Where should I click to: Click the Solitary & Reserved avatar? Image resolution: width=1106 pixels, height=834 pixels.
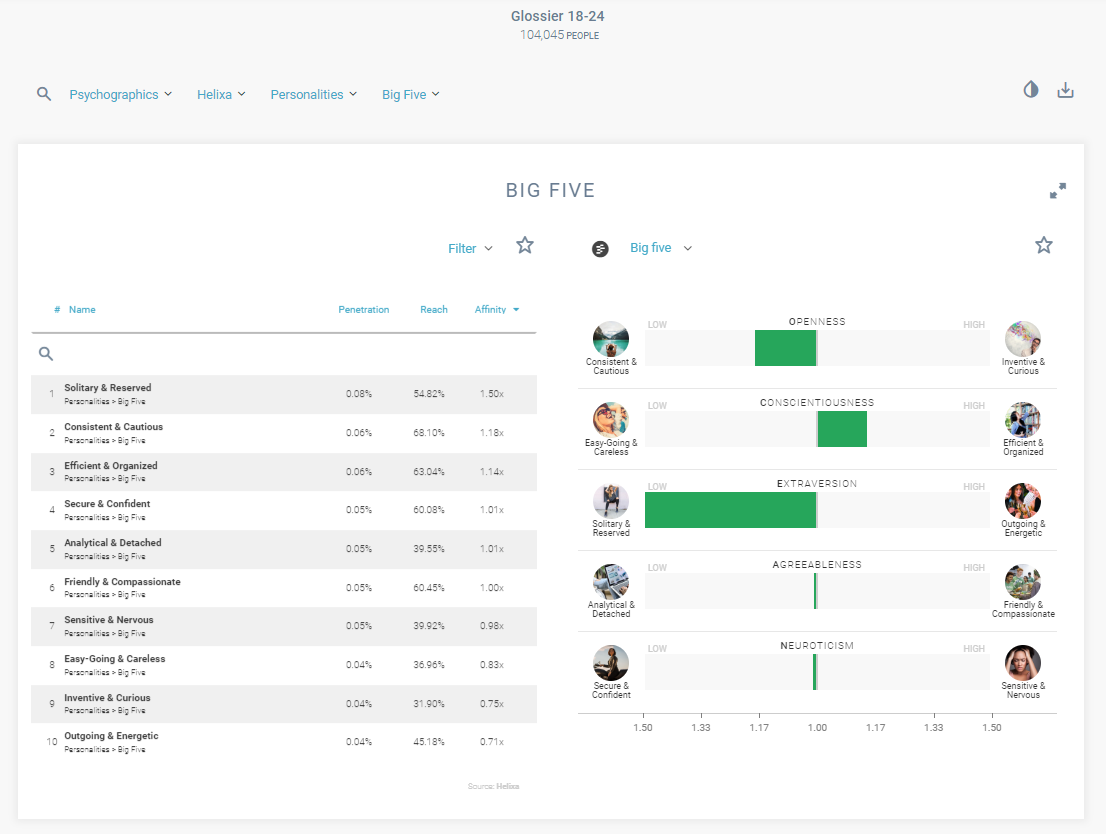[x=611, y=501]
